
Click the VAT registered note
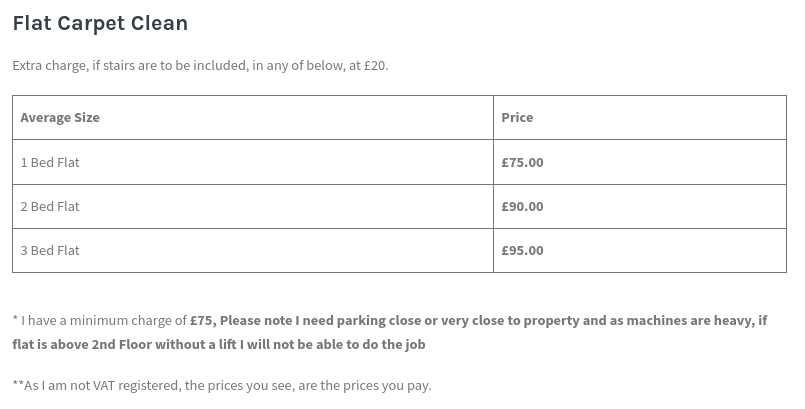222,385
